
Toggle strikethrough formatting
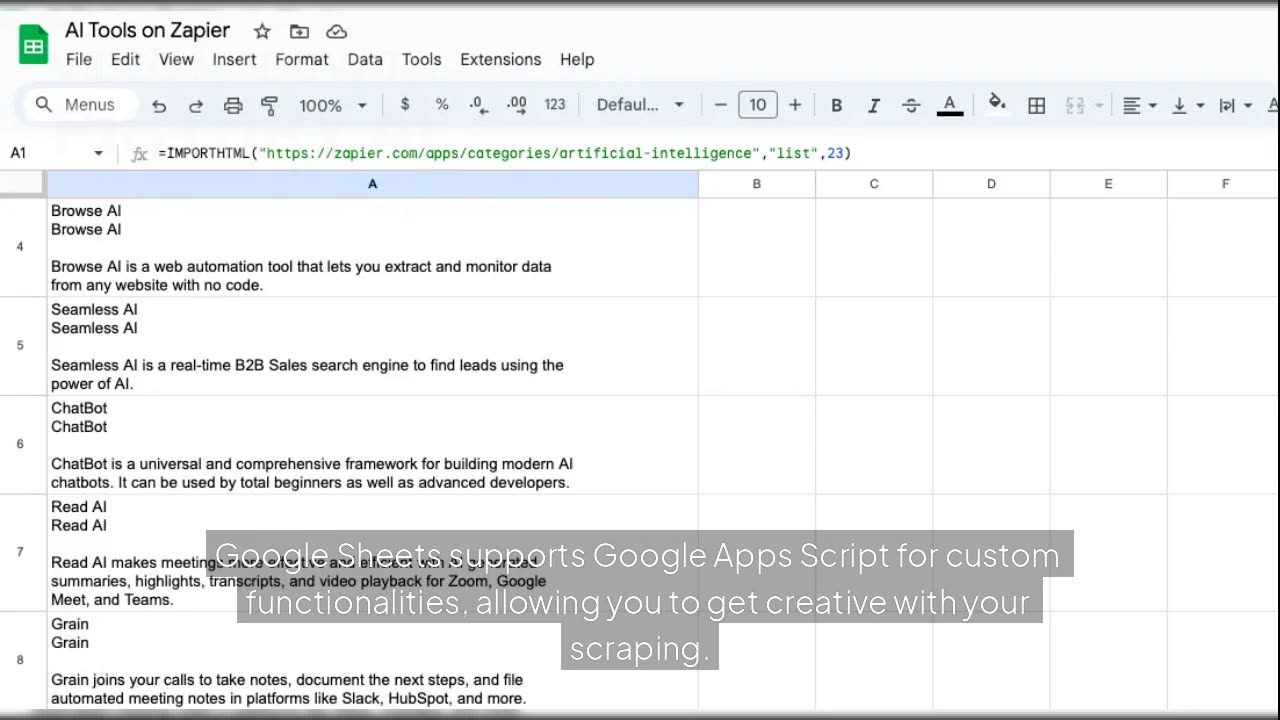[x=911, y=105]
